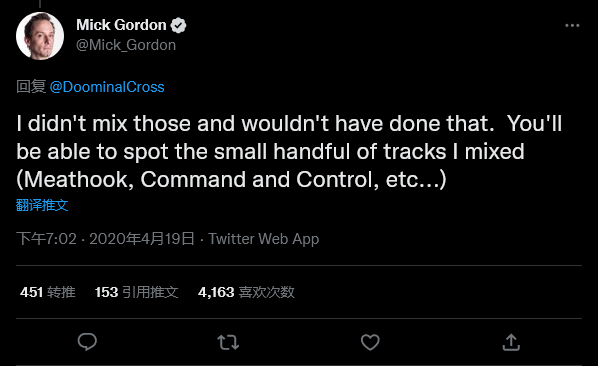Open the @Mick_Gordon handle link
This screenshot has height=366, width=598.
pos(126,45)
